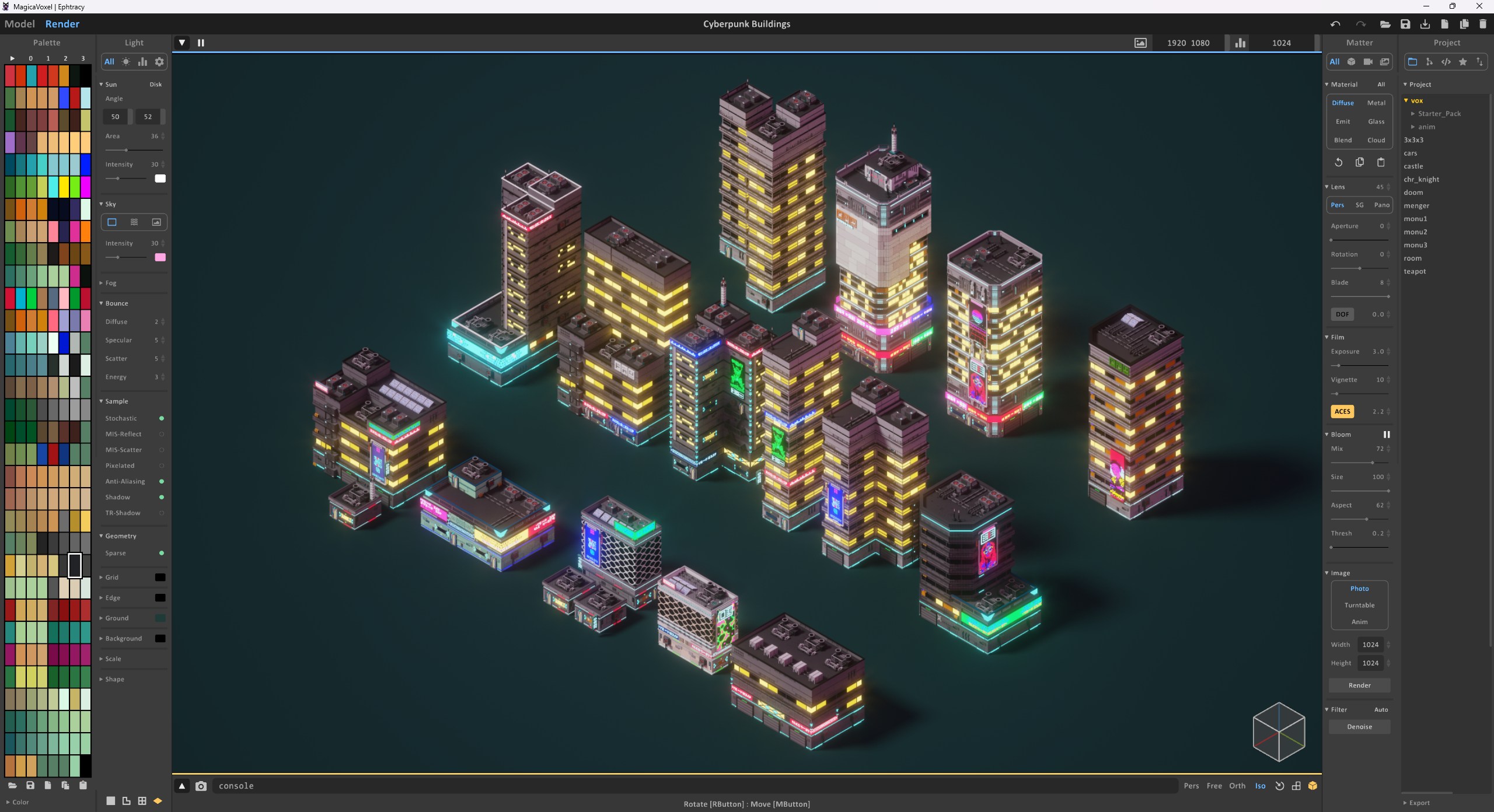Screen dimensions: 1494x812
Task: Collapse the Bounce section
Action: pos(114,303)
